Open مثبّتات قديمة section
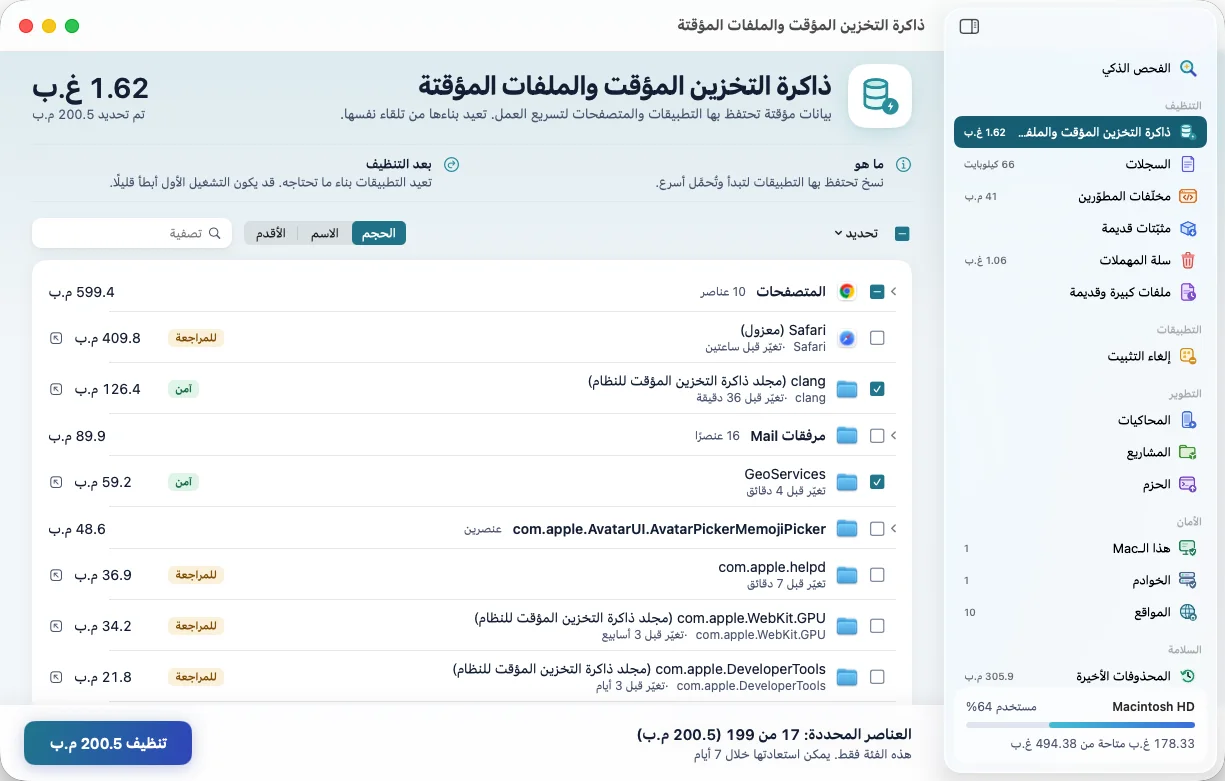 (1080, 228)
